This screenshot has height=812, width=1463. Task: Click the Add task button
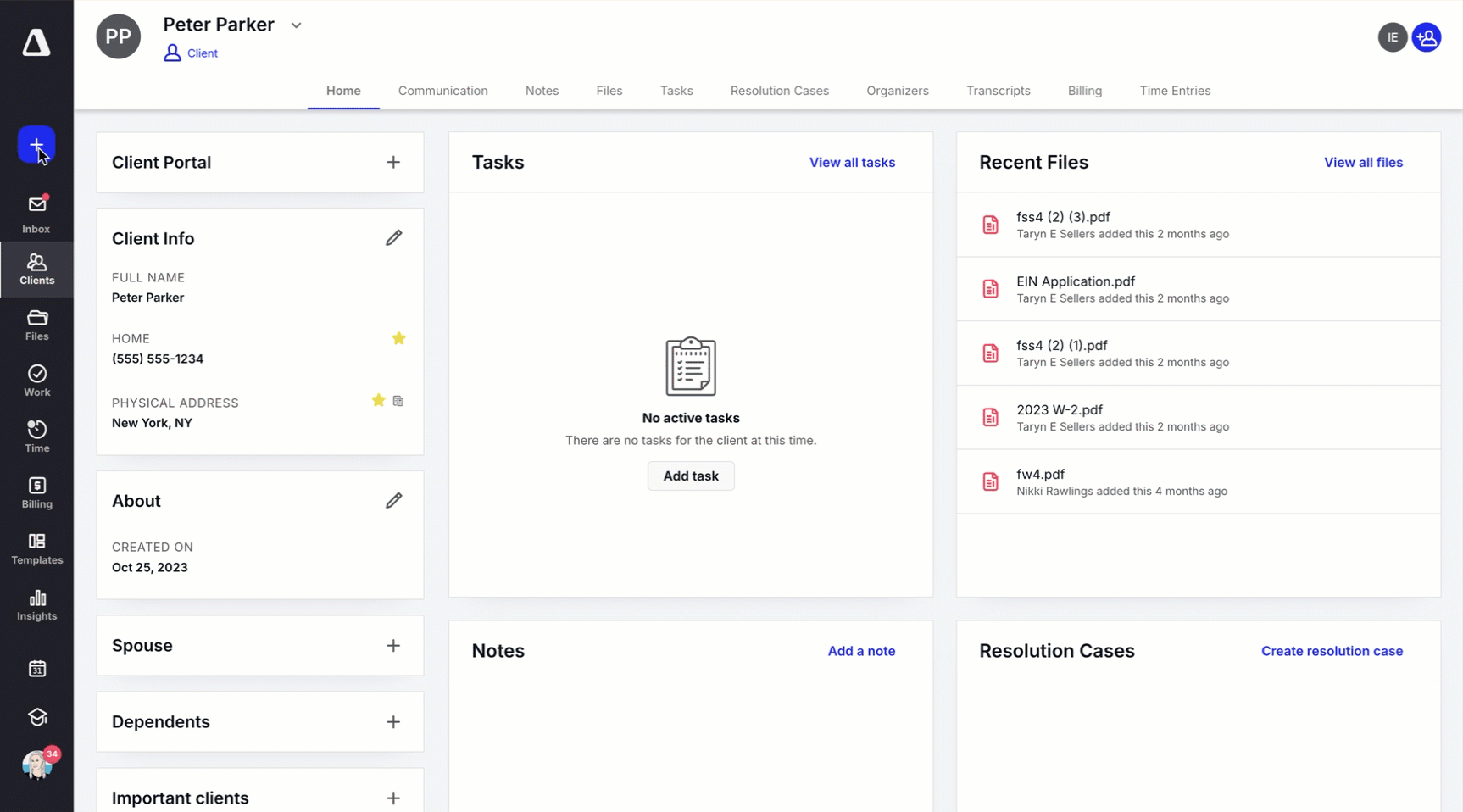coord(690,476)
